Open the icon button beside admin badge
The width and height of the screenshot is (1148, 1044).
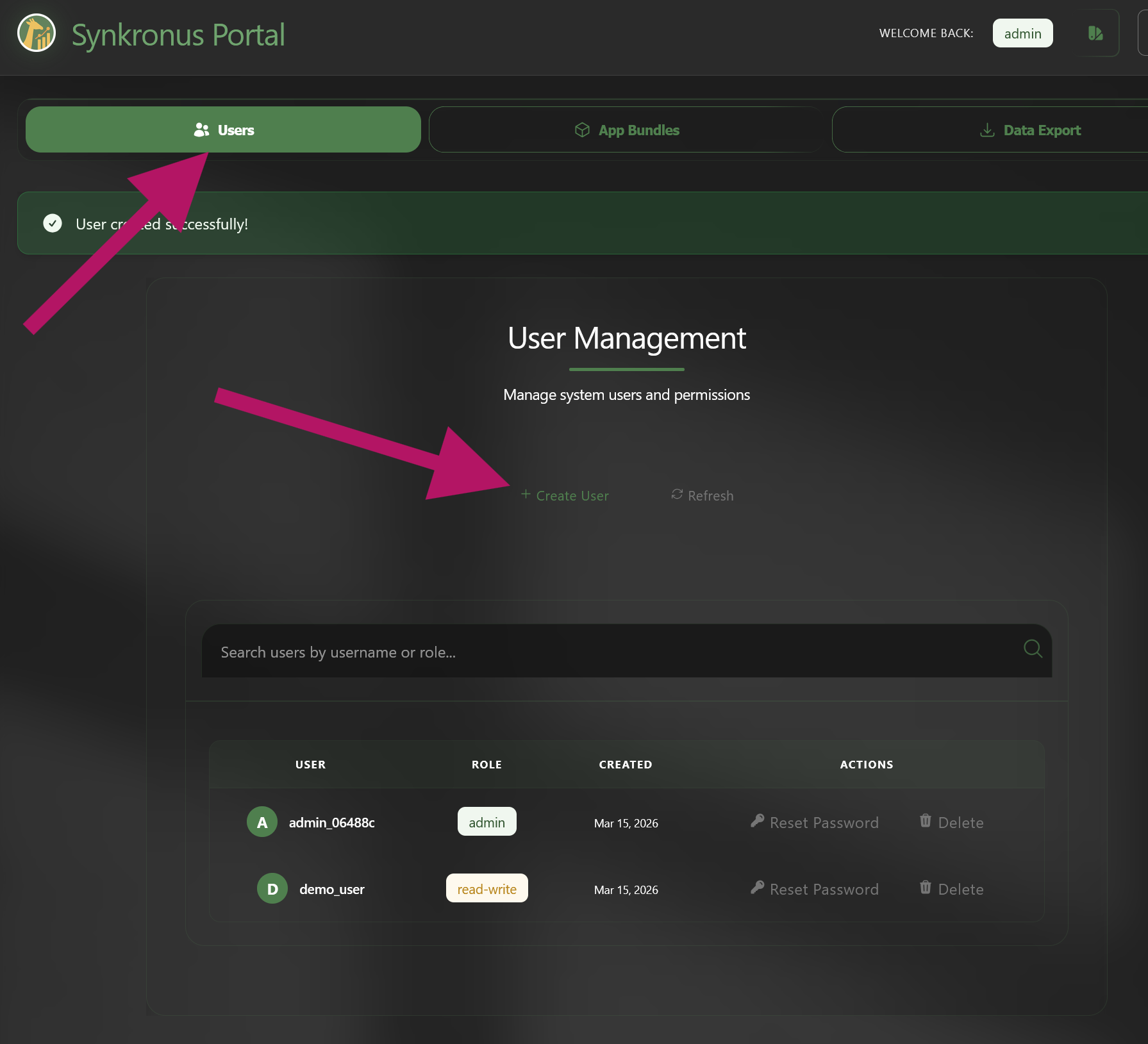coord(1096,33)
